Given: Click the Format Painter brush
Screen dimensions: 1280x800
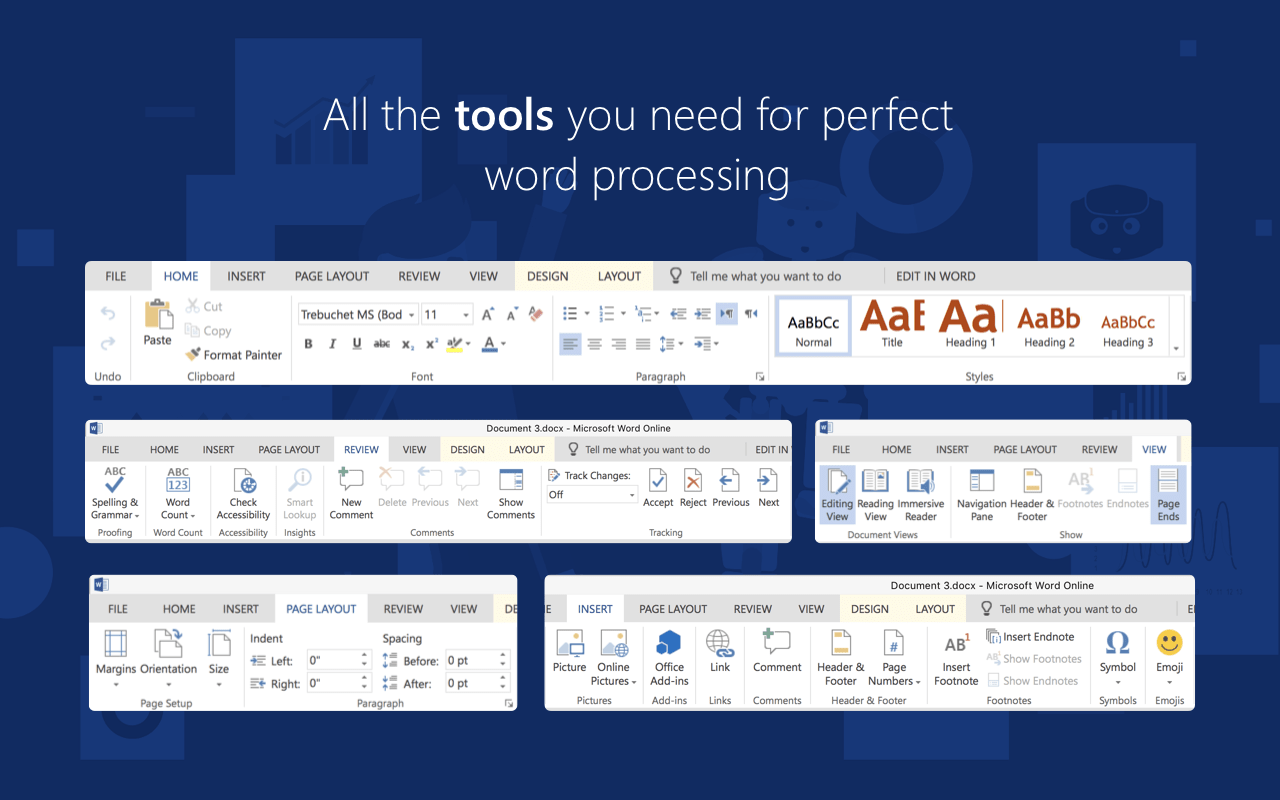Looking at the screenshot, I should pyautogui.click(x=193, y=354).
